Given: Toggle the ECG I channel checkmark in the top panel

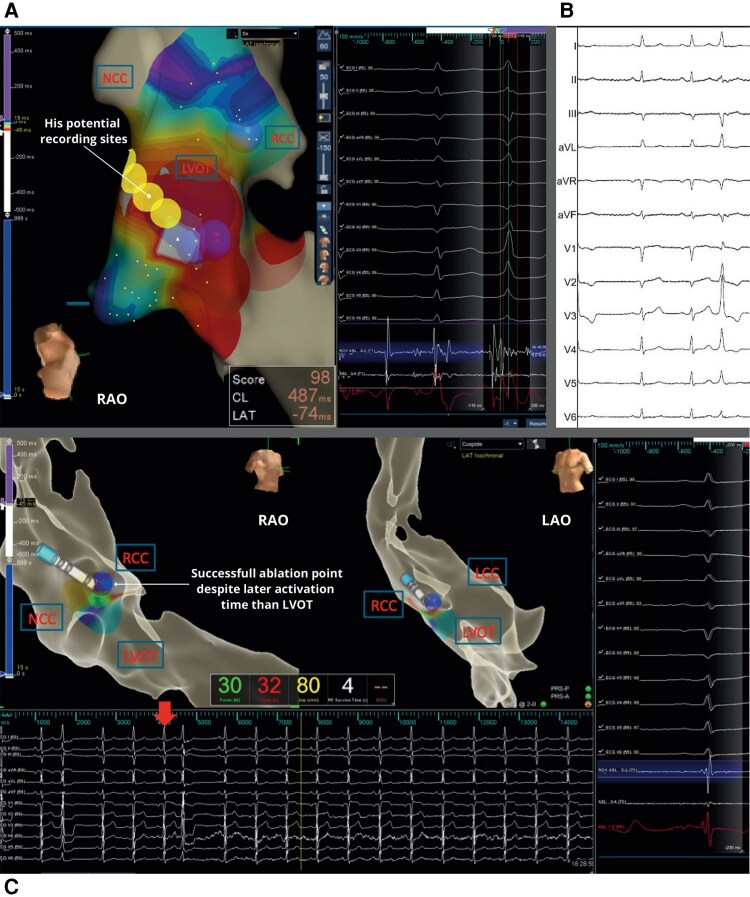Looking at the screenshot, I should coord(342,67).
